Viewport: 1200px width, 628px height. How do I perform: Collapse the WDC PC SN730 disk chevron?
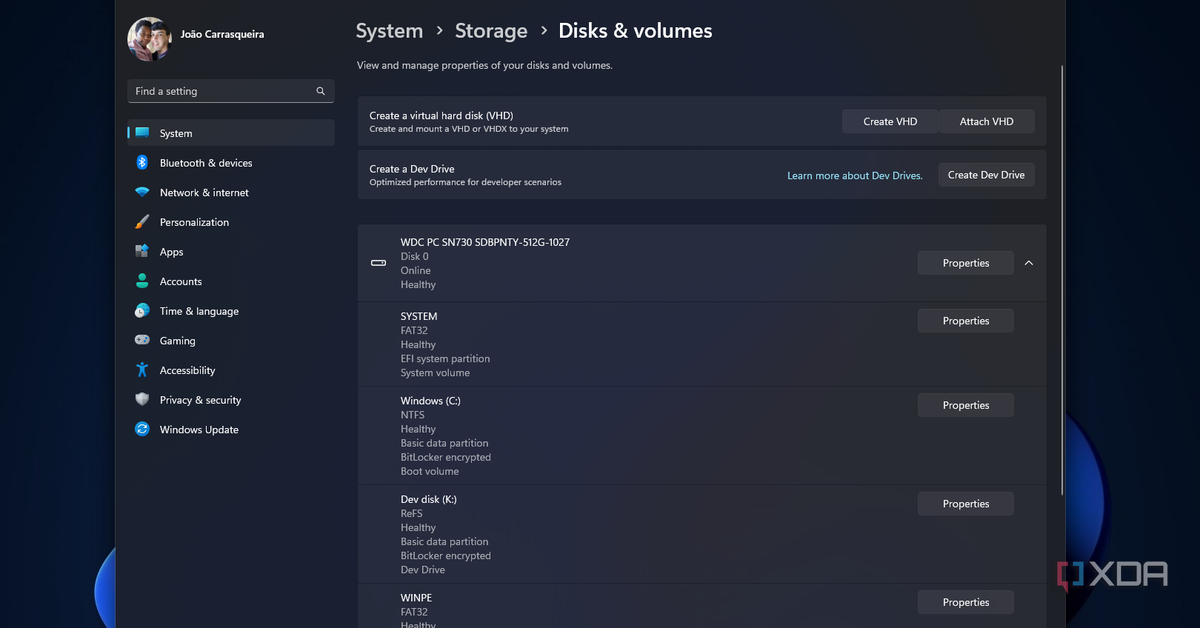click(x=1029, y=263)
